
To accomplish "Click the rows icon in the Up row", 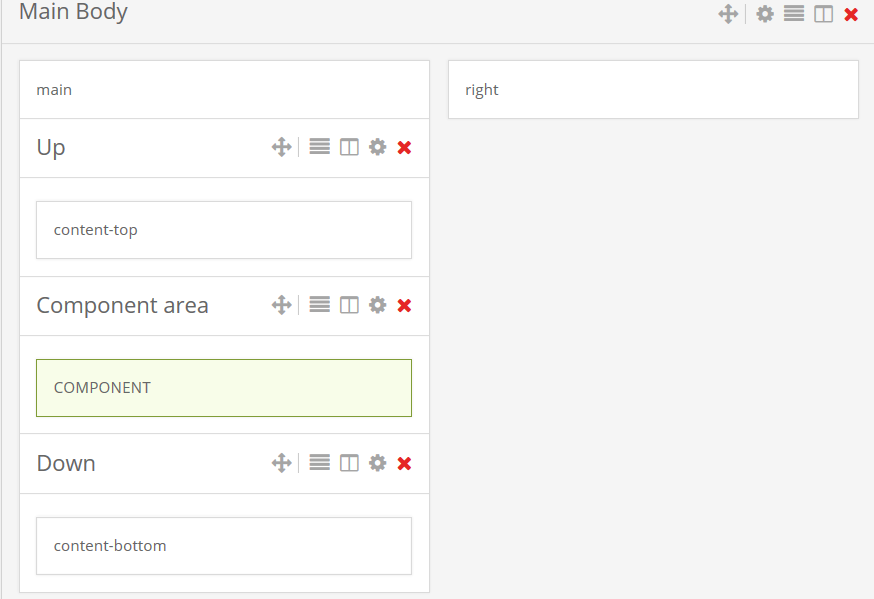I will [x=320, y=147].
